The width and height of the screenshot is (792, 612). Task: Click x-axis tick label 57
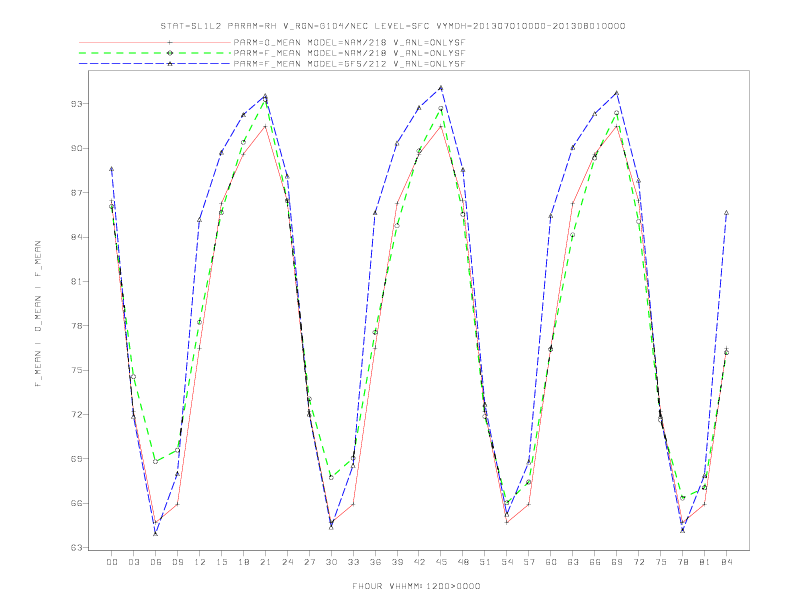[529, 562]
